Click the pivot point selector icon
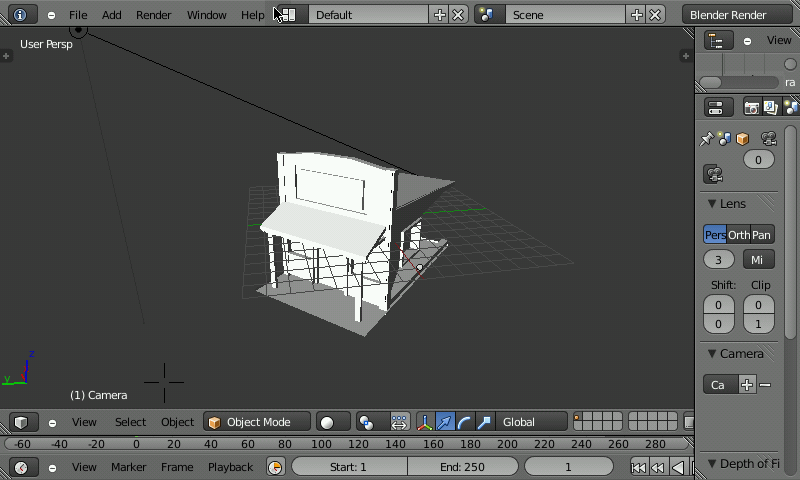The height and width of the screenshot is (480, 800). 367,422
